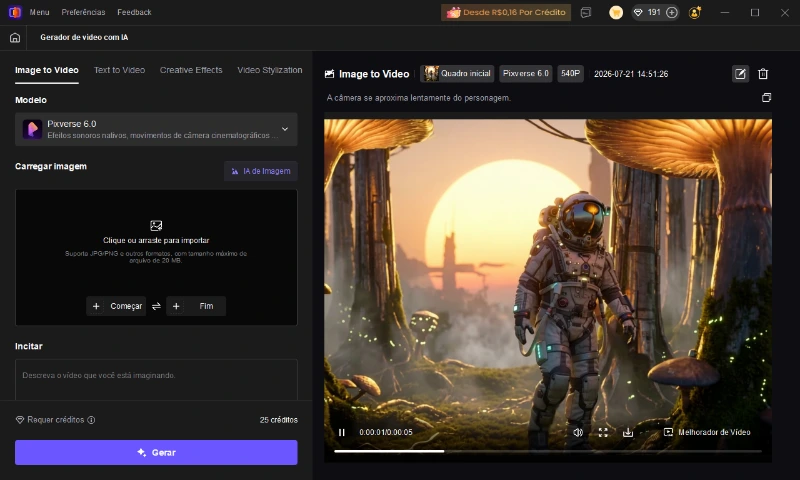Open the Menu item in the title bar
The width and height of the screenshot is (800, 480).
click(39, 12)
